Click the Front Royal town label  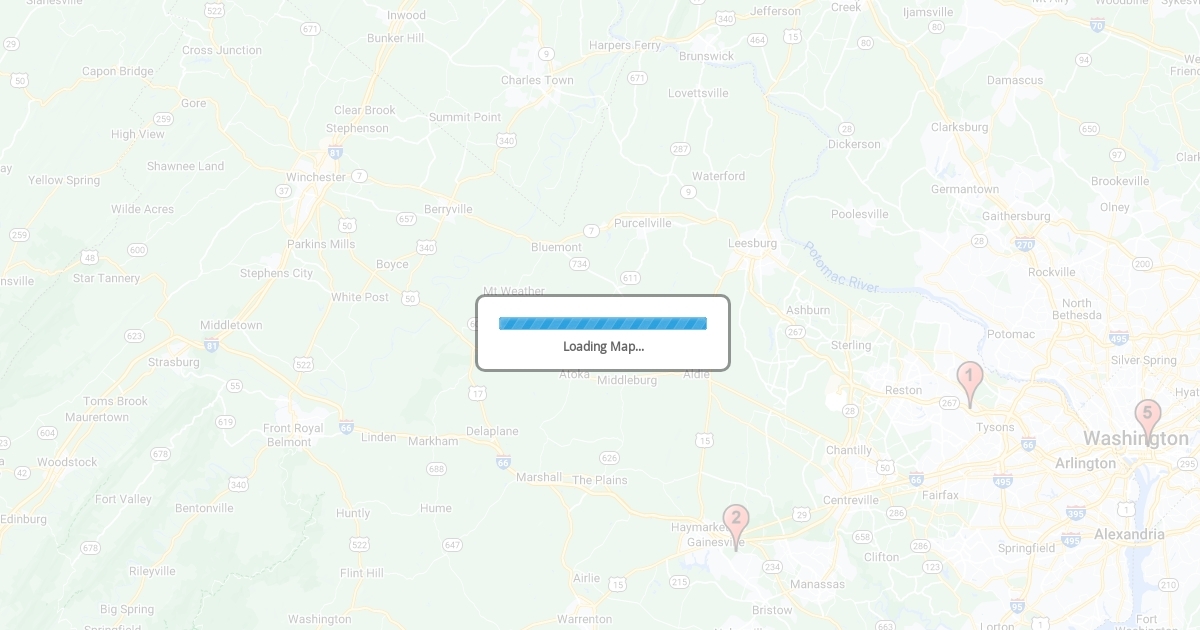294,428
